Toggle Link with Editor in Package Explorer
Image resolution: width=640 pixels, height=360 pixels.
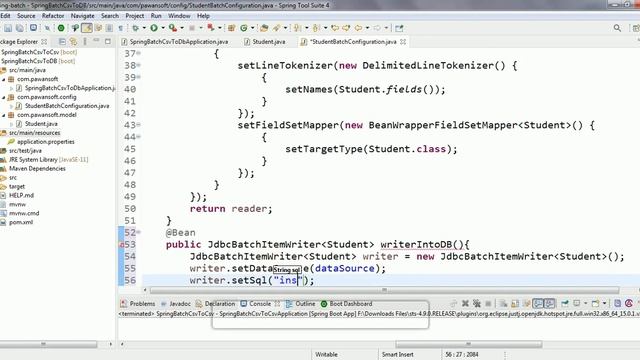coord(73,42)
